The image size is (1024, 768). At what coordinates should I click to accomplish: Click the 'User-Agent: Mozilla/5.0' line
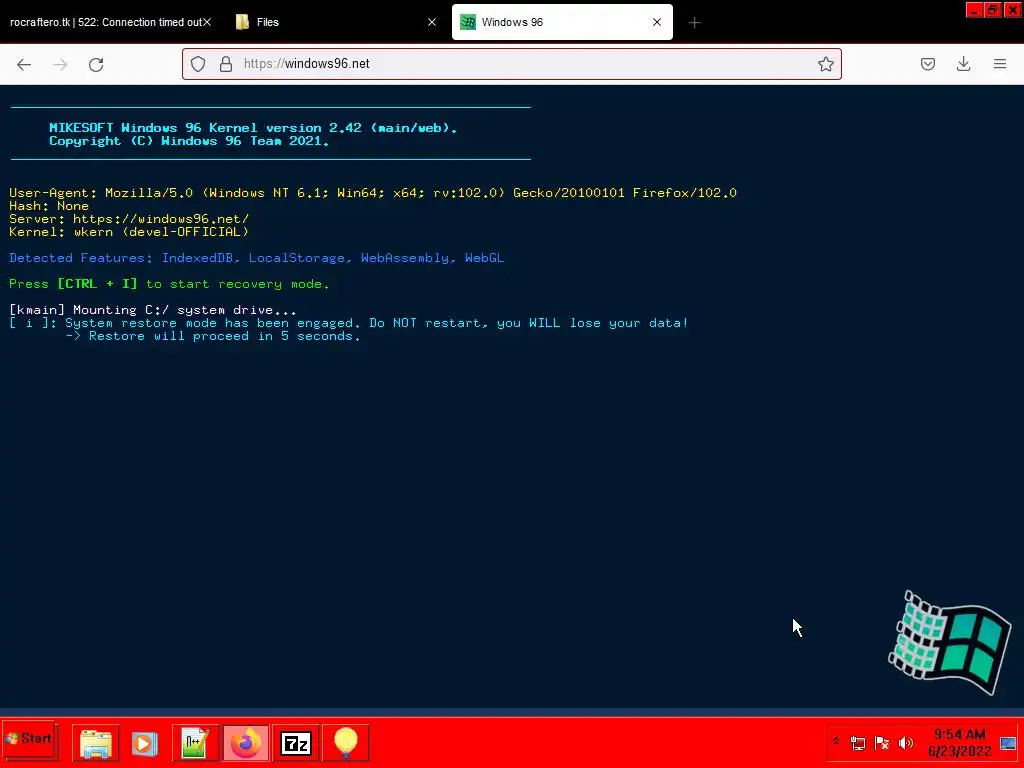click(373, 193)
